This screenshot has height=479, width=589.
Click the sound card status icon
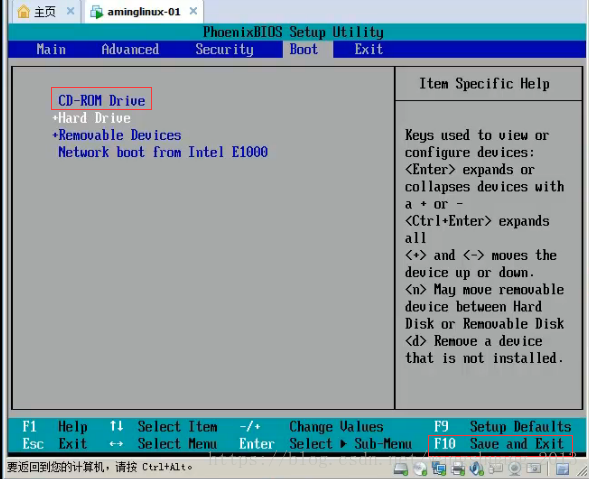[477, 468]
